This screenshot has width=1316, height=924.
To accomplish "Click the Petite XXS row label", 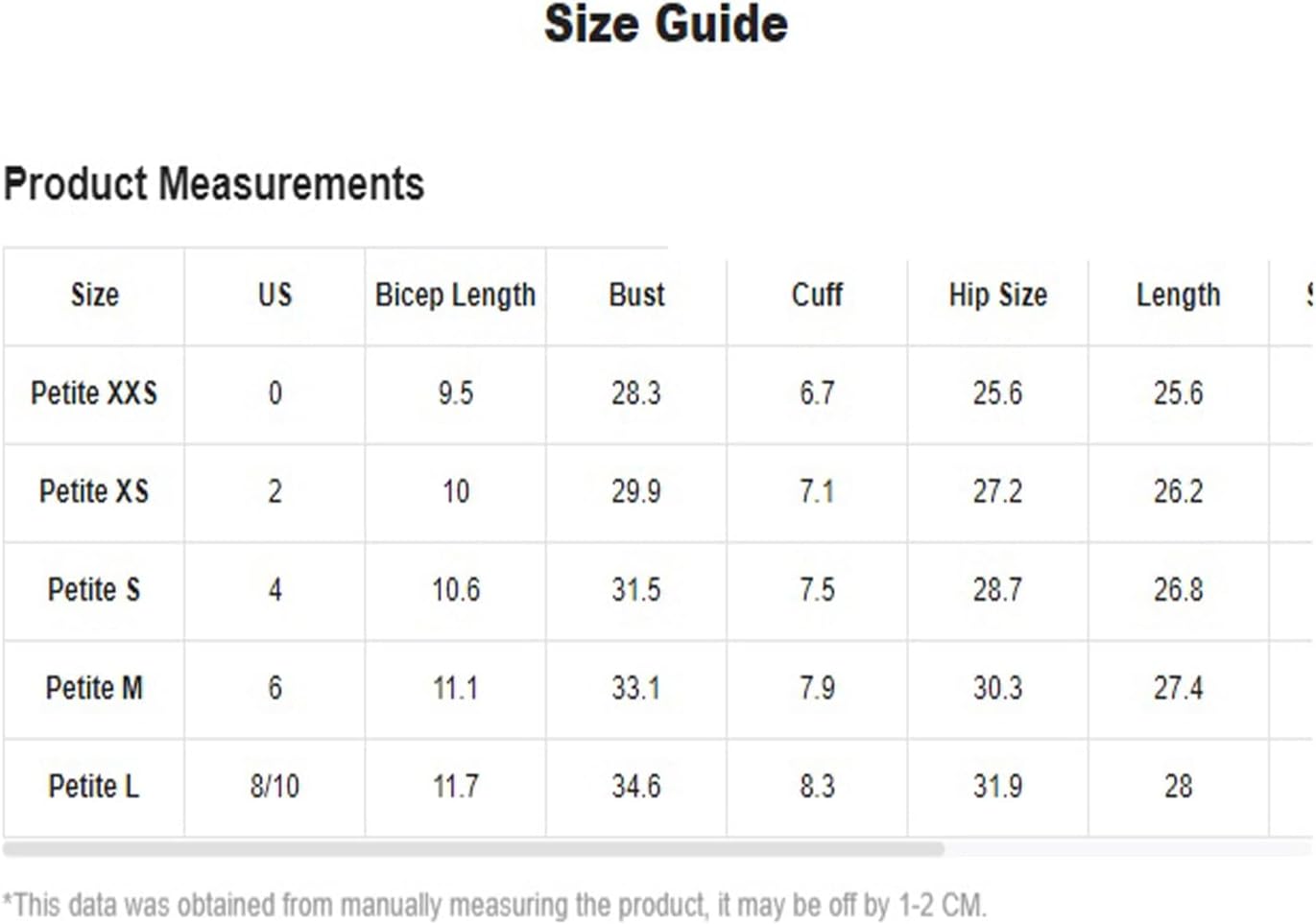I will pos(94,393).
